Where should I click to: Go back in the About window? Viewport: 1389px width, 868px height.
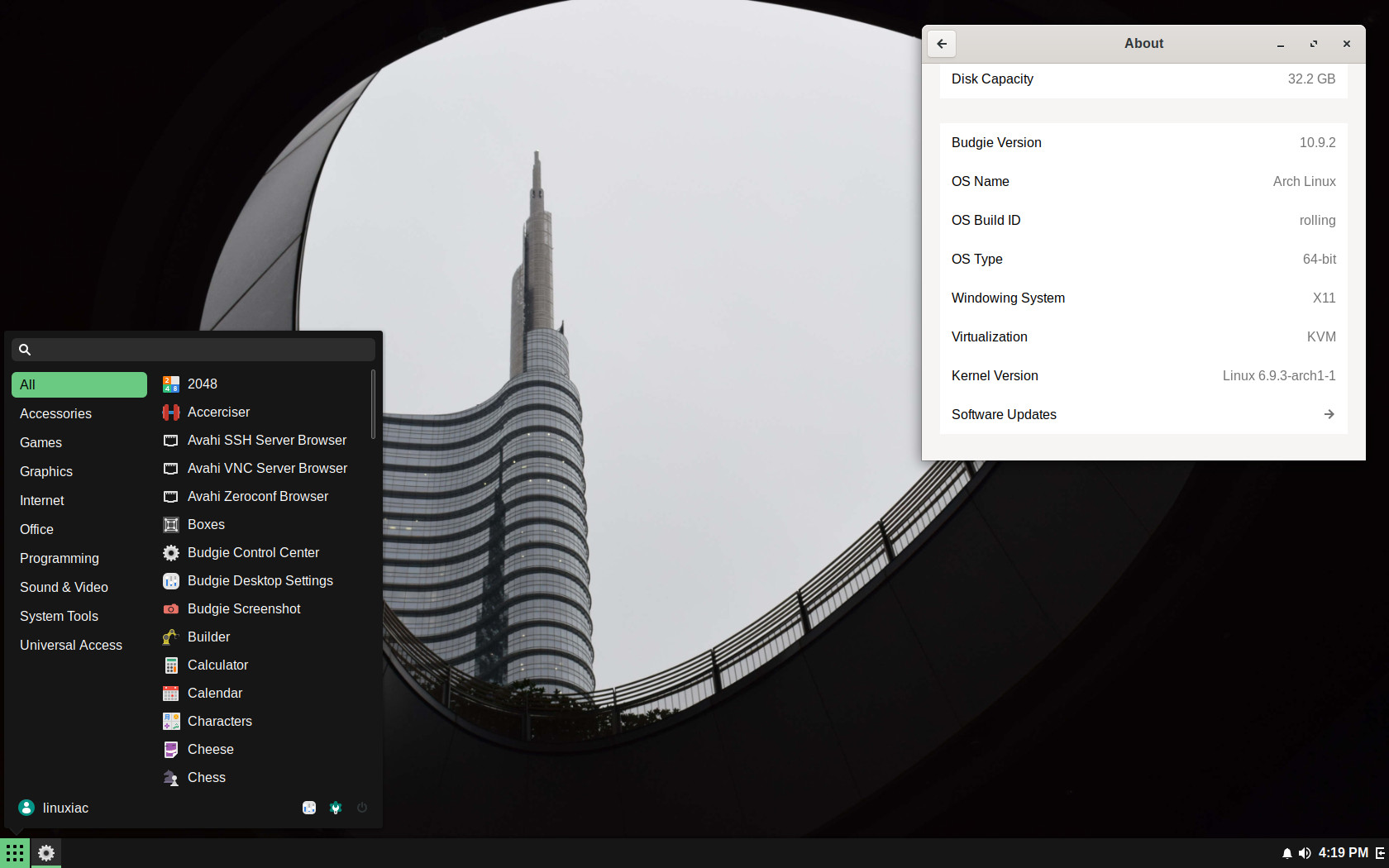tap(942, 44)
